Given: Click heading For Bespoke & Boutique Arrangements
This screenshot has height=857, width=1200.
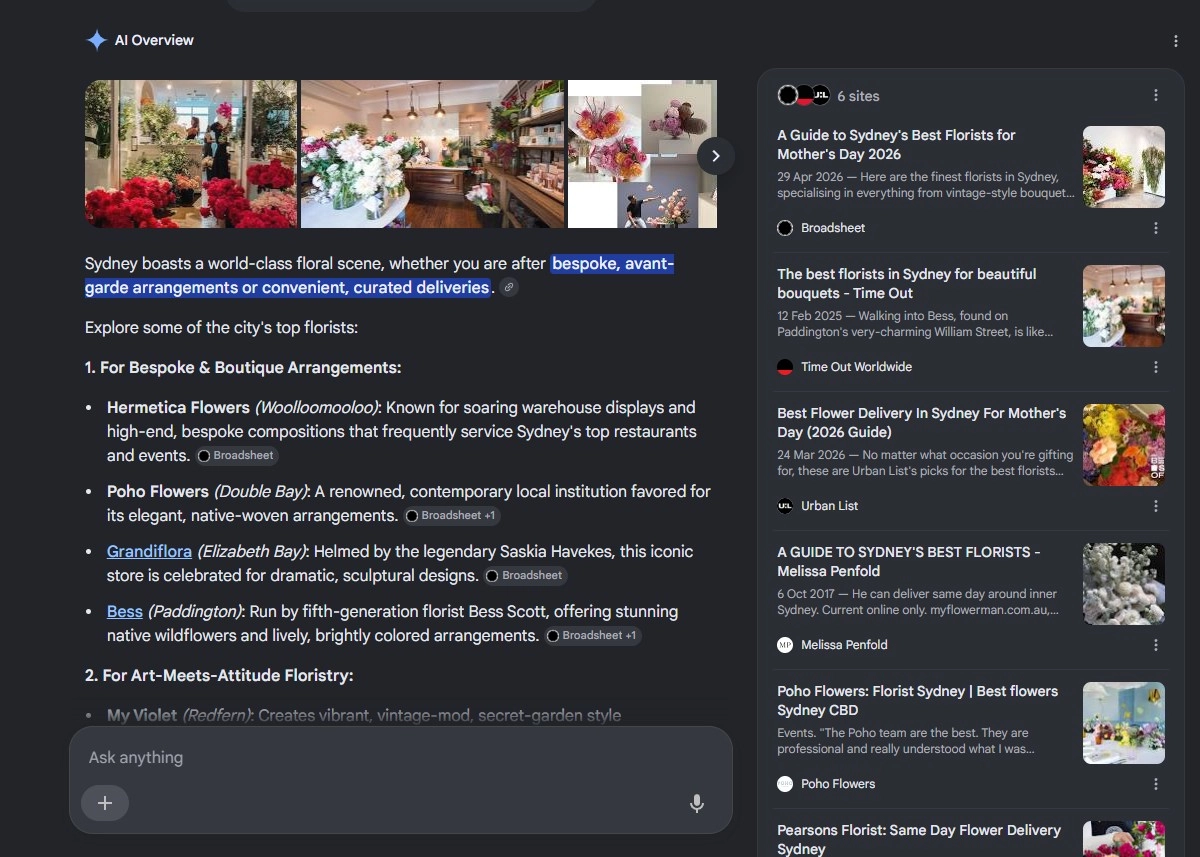Looking at the screenshot, I should [243, 368].
